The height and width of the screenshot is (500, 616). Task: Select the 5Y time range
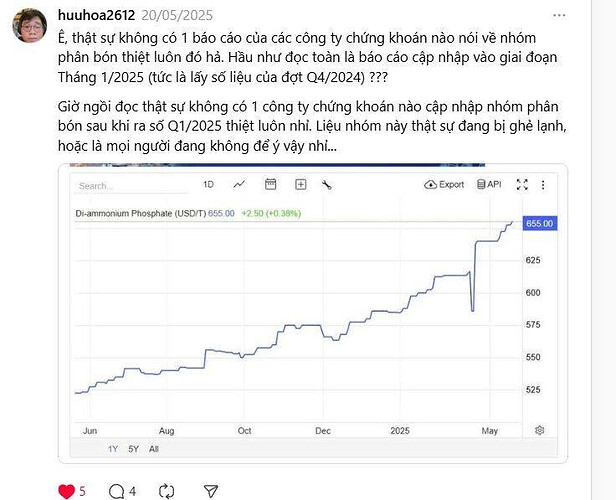pos(134,449)
